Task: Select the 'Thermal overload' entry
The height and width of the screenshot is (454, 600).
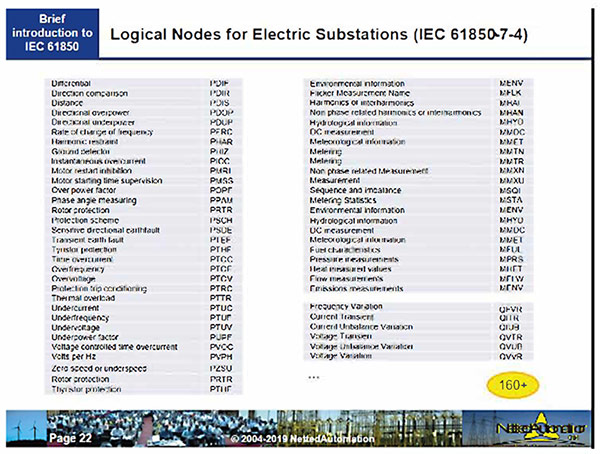Action: pyautogui.click(x=83, y=298)
